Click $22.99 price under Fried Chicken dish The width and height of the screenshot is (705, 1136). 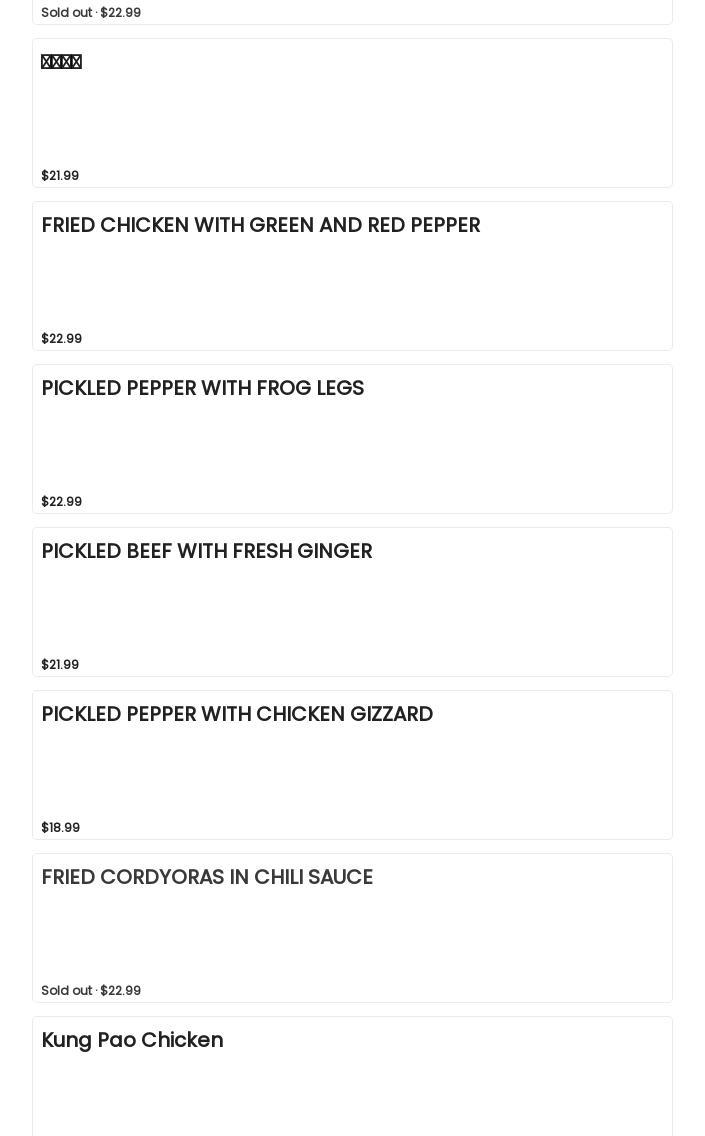(61, 338)
